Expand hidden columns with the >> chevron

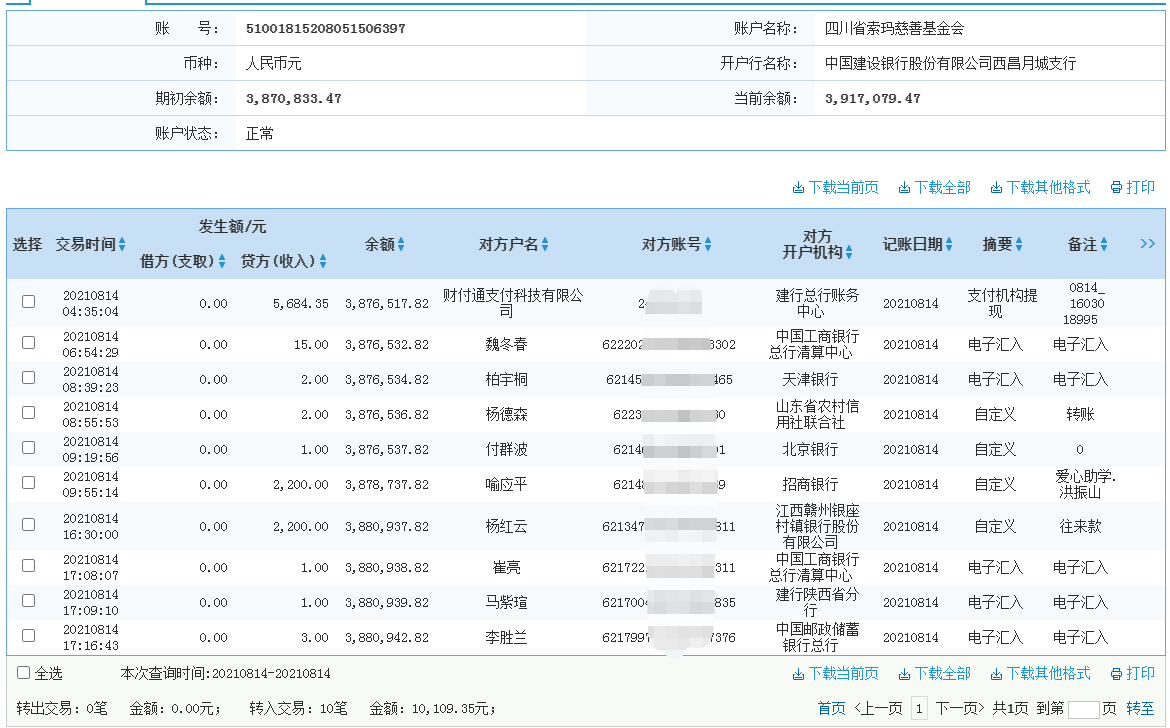tap(1148, 243)
